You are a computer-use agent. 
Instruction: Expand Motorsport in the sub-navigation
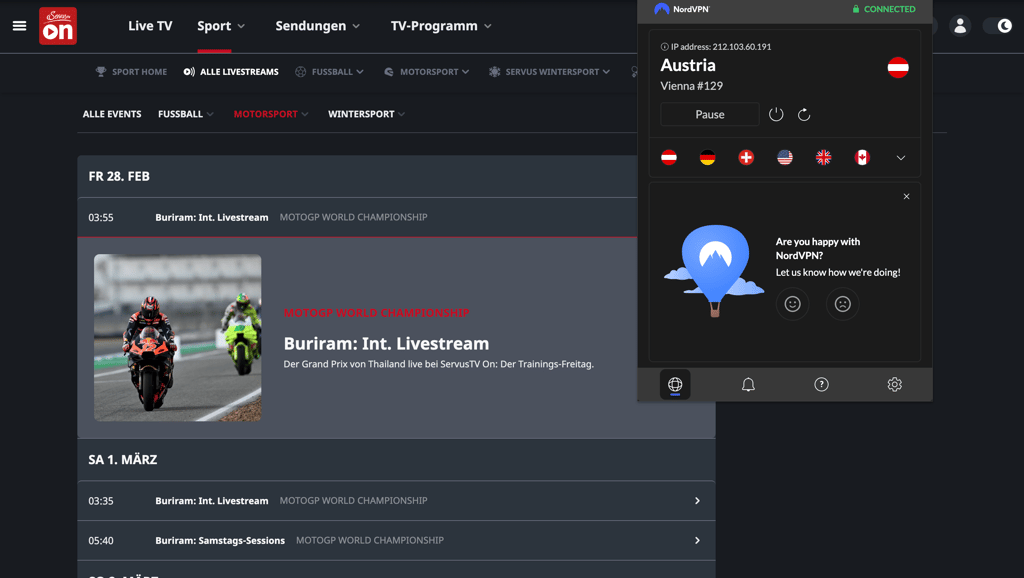434,72
